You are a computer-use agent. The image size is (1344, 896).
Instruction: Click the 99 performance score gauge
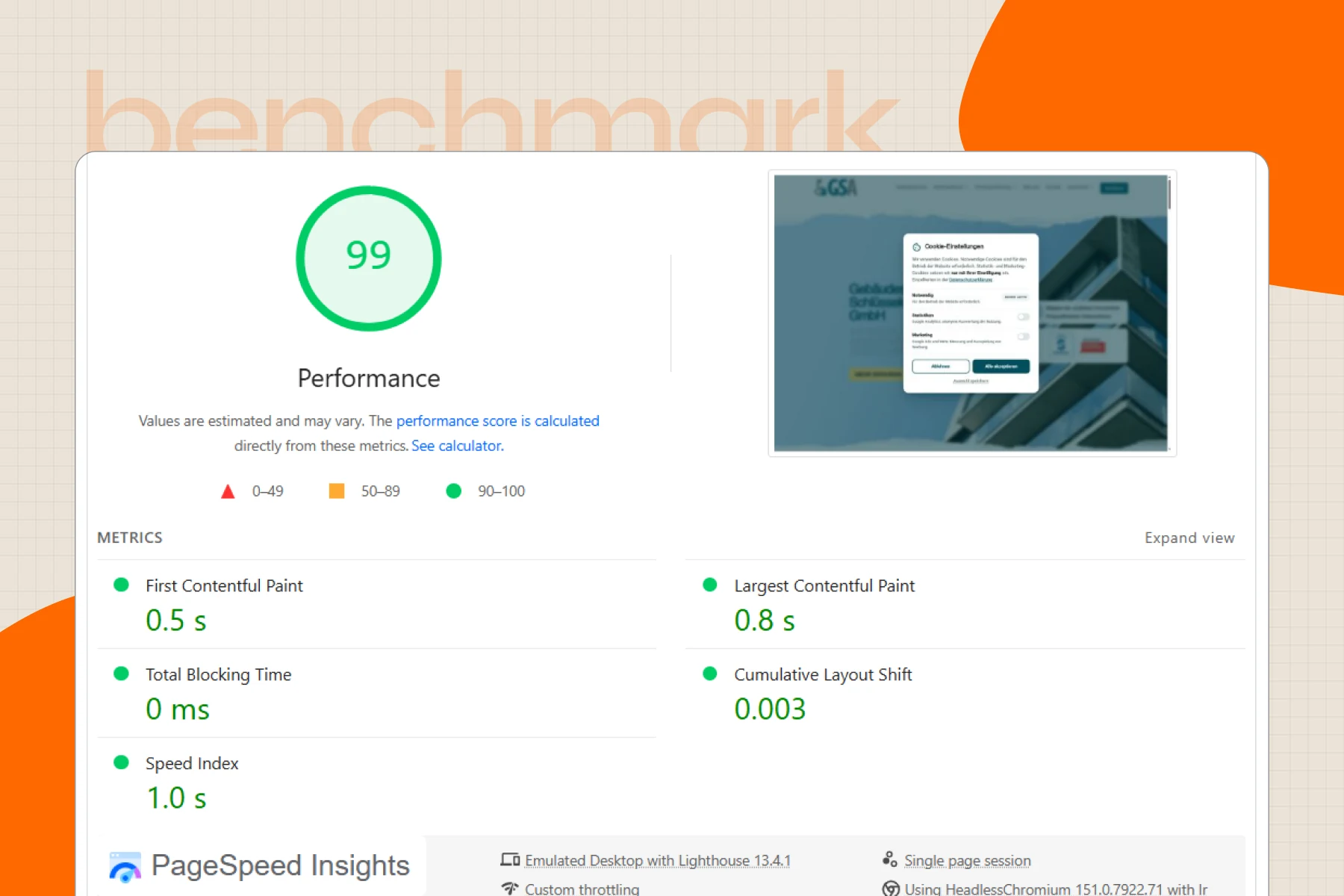point(369,258)
